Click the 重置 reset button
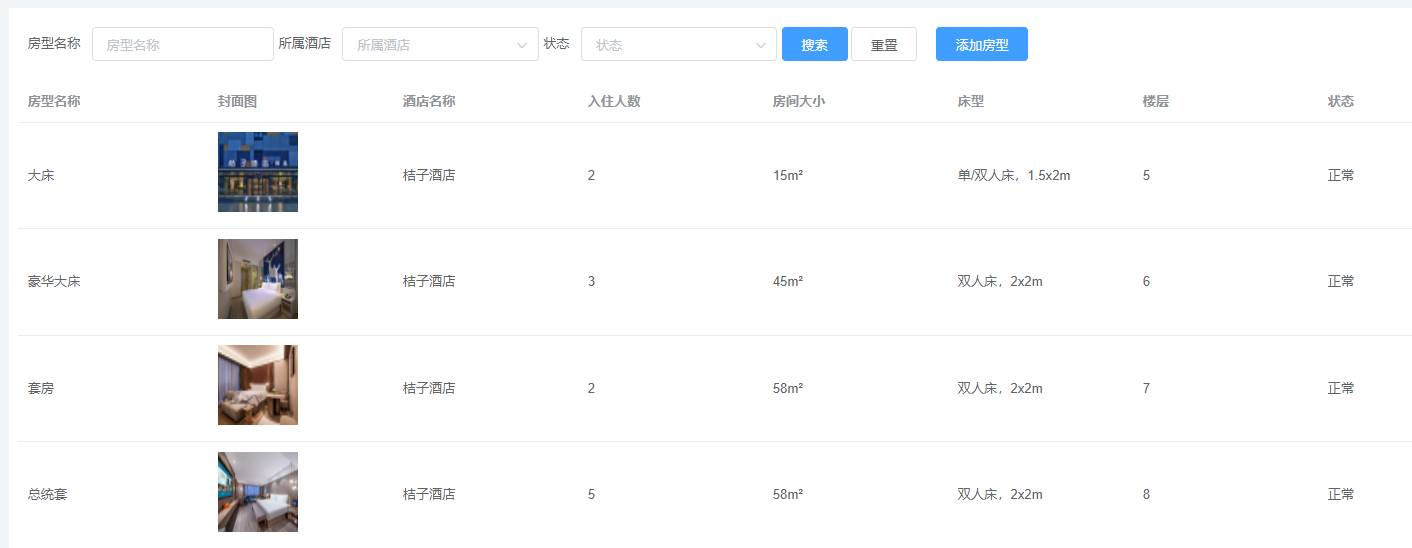The width and height of the screenshot is (1412, 548). 883,44
